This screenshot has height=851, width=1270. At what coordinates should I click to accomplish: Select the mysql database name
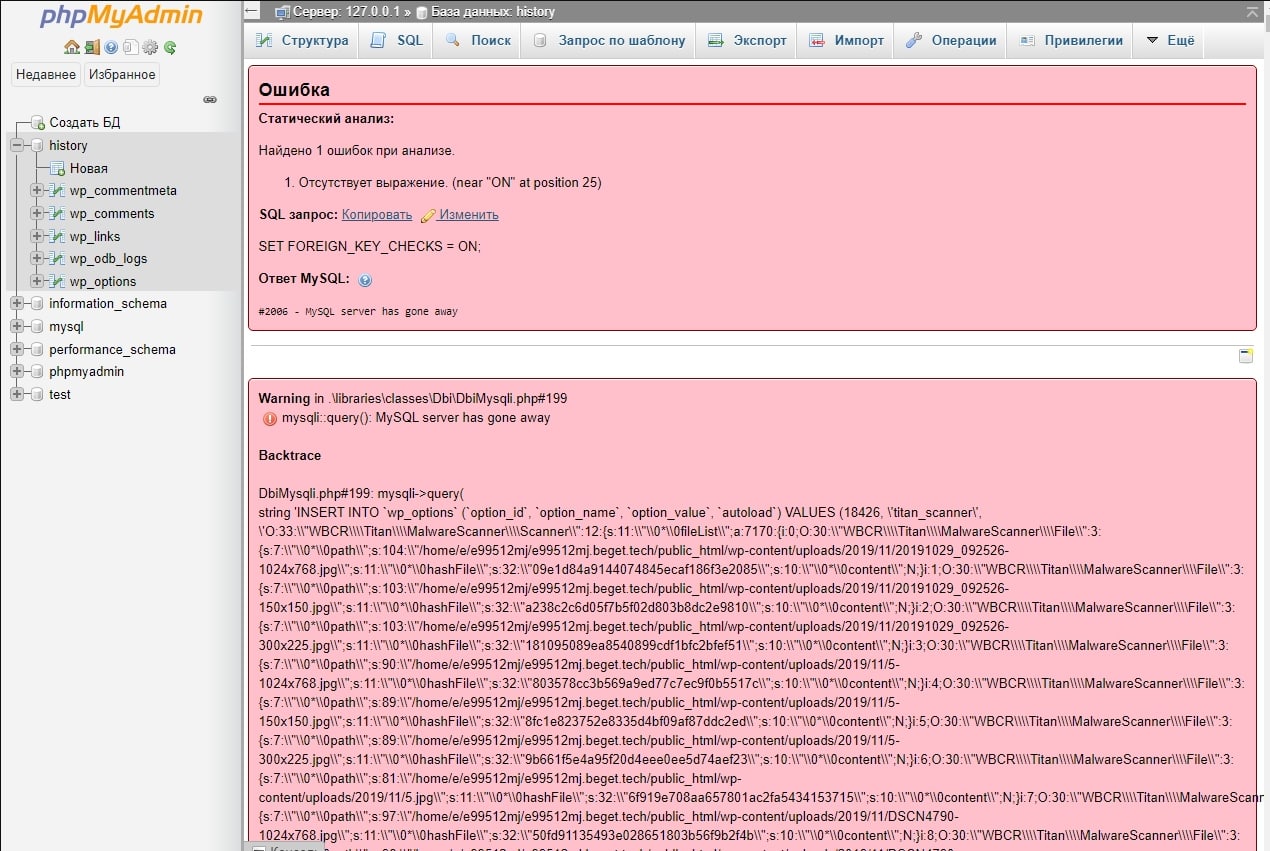[67, 326]
